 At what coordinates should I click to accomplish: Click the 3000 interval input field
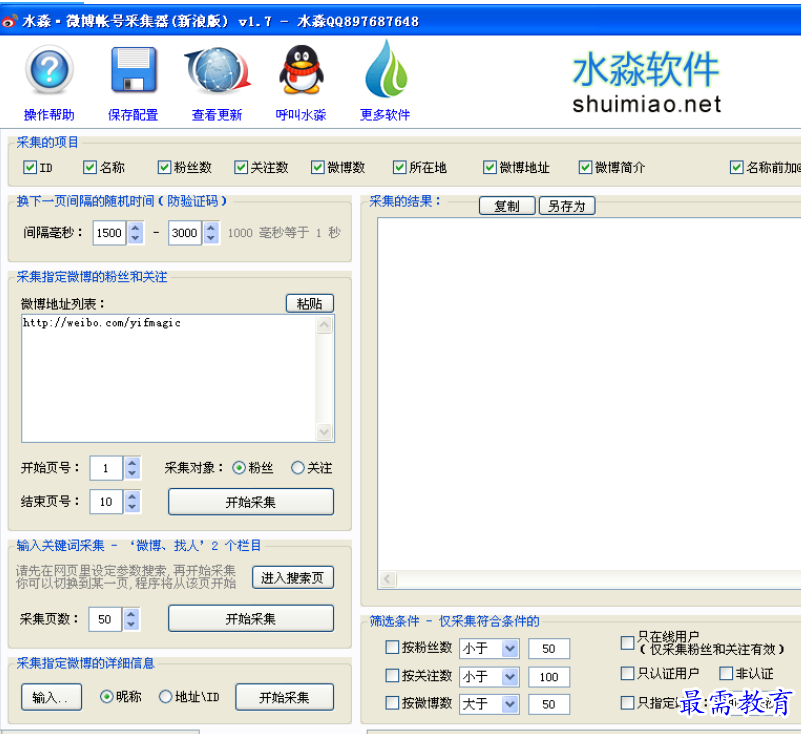click(x=185, y=232)
